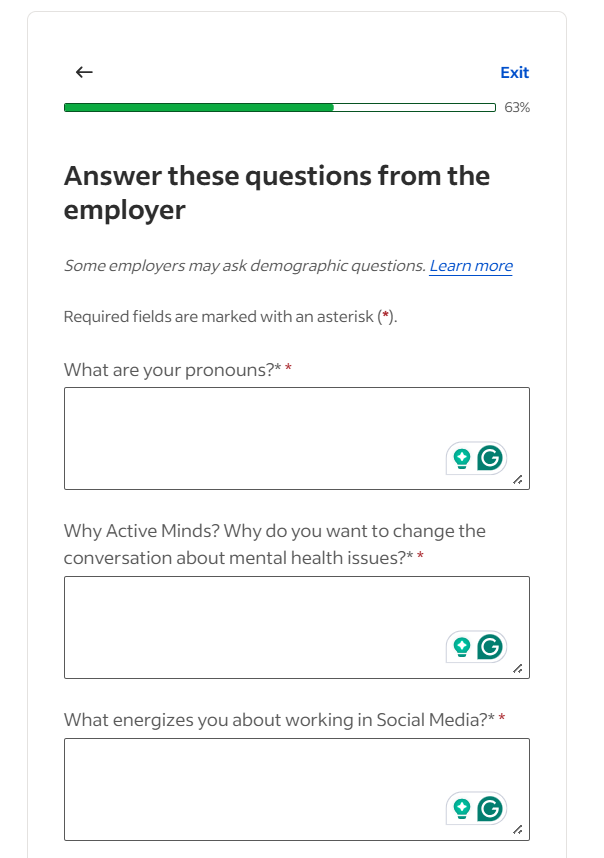Exit the application form
604x858 pixels.
pyautogui.click(x=514, y=72)
